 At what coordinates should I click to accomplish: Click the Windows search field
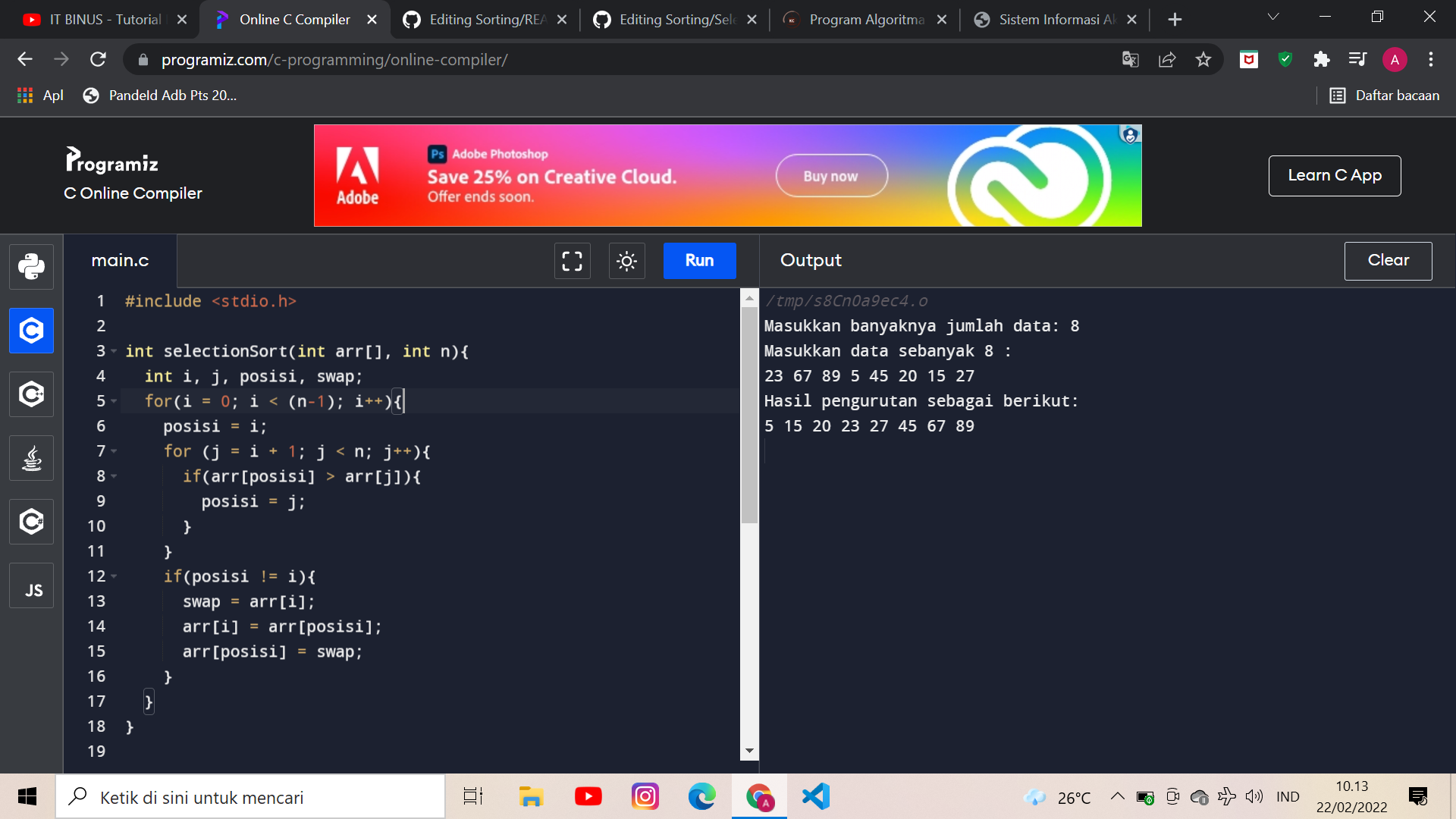tap(250, 796)
